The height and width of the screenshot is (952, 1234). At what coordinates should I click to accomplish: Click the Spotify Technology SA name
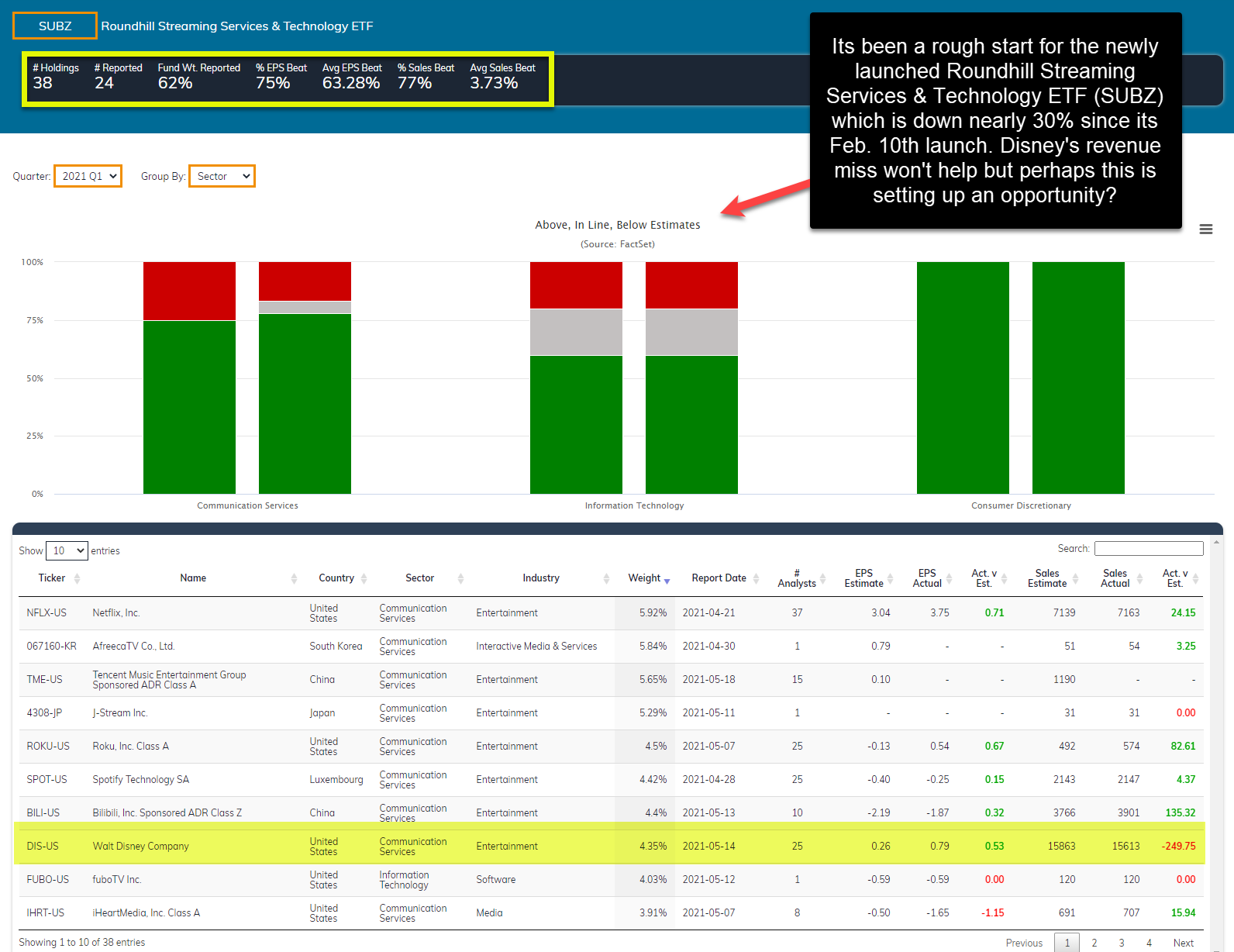(x=140, y=779)
